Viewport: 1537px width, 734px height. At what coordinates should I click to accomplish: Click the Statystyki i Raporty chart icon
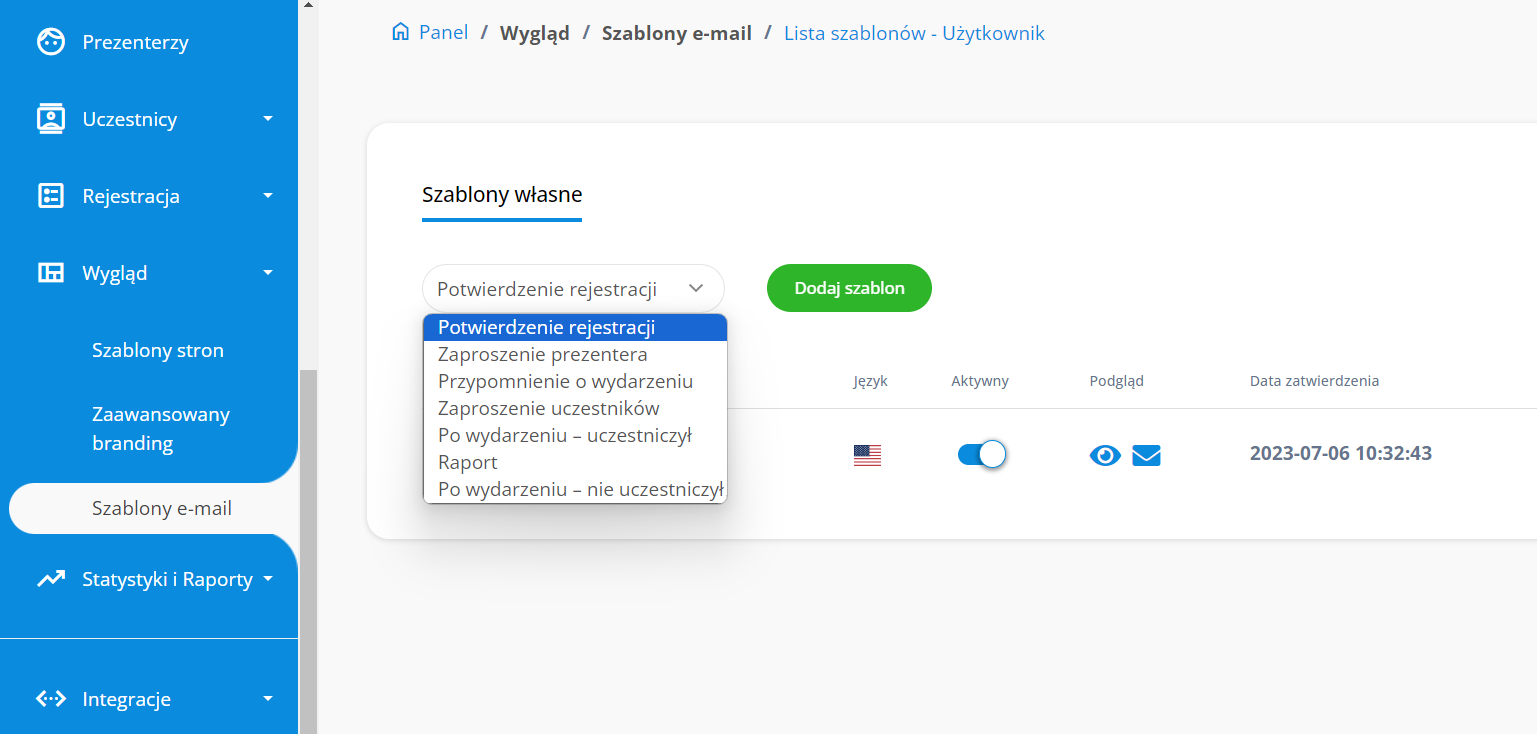click(x=50, y=579)
